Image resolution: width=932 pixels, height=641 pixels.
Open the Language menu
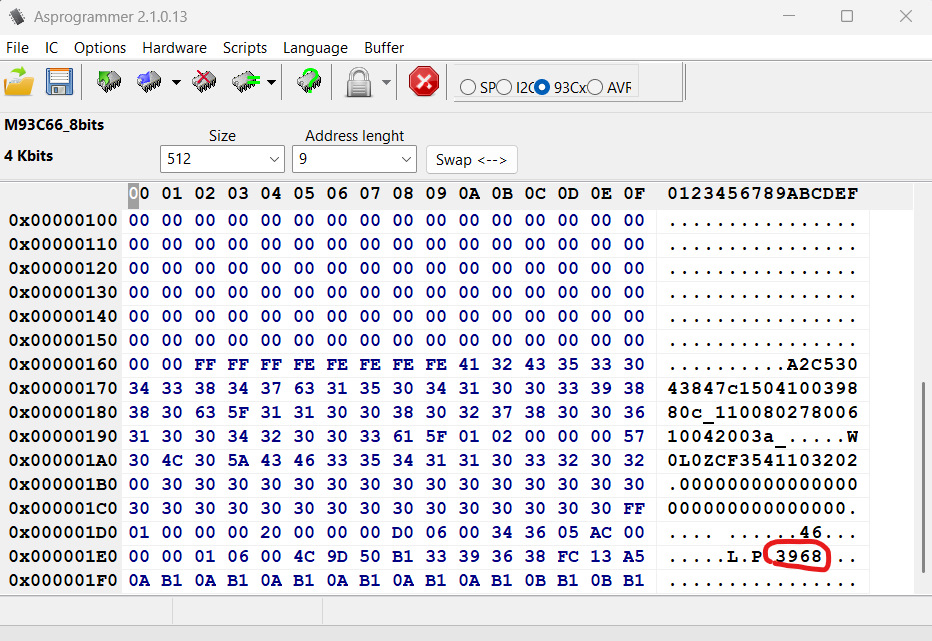tap(315, 48)
